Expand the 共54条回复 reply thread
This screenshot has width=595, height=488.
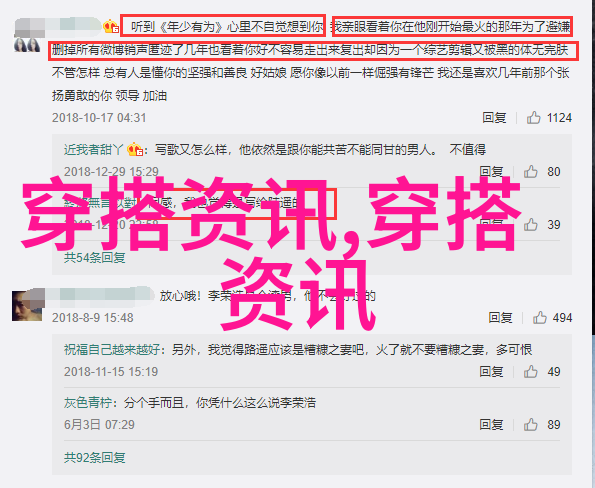click(94, 258)
